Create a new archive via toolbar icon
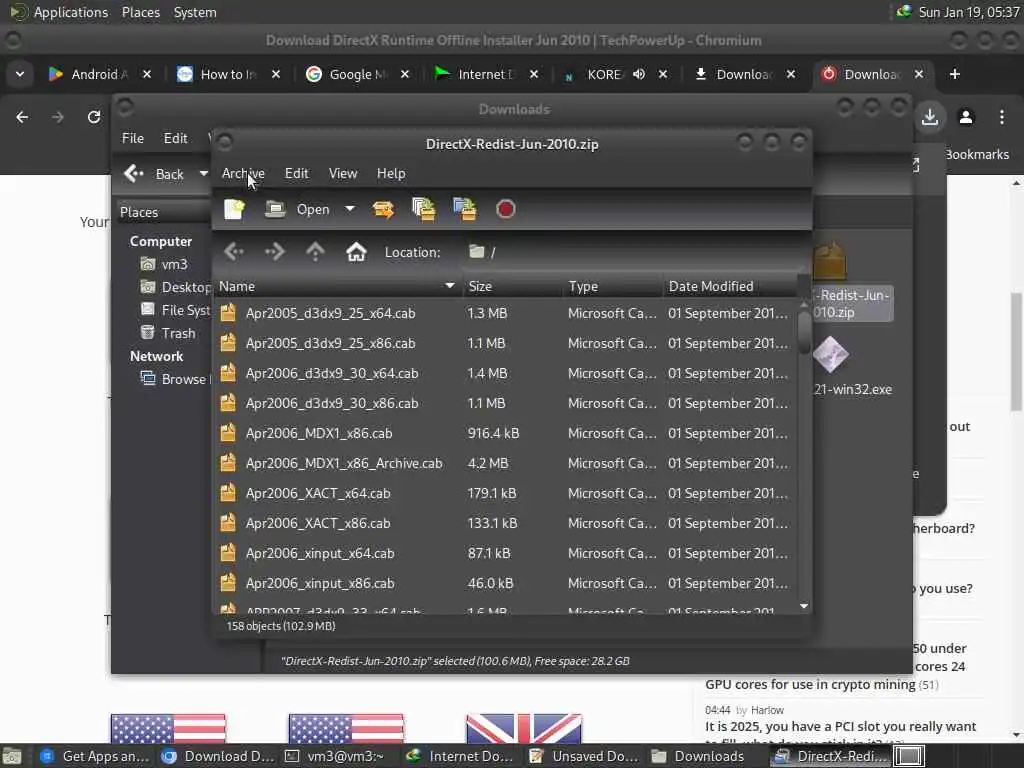This screenshot has height=768, width=1024. 234,209
